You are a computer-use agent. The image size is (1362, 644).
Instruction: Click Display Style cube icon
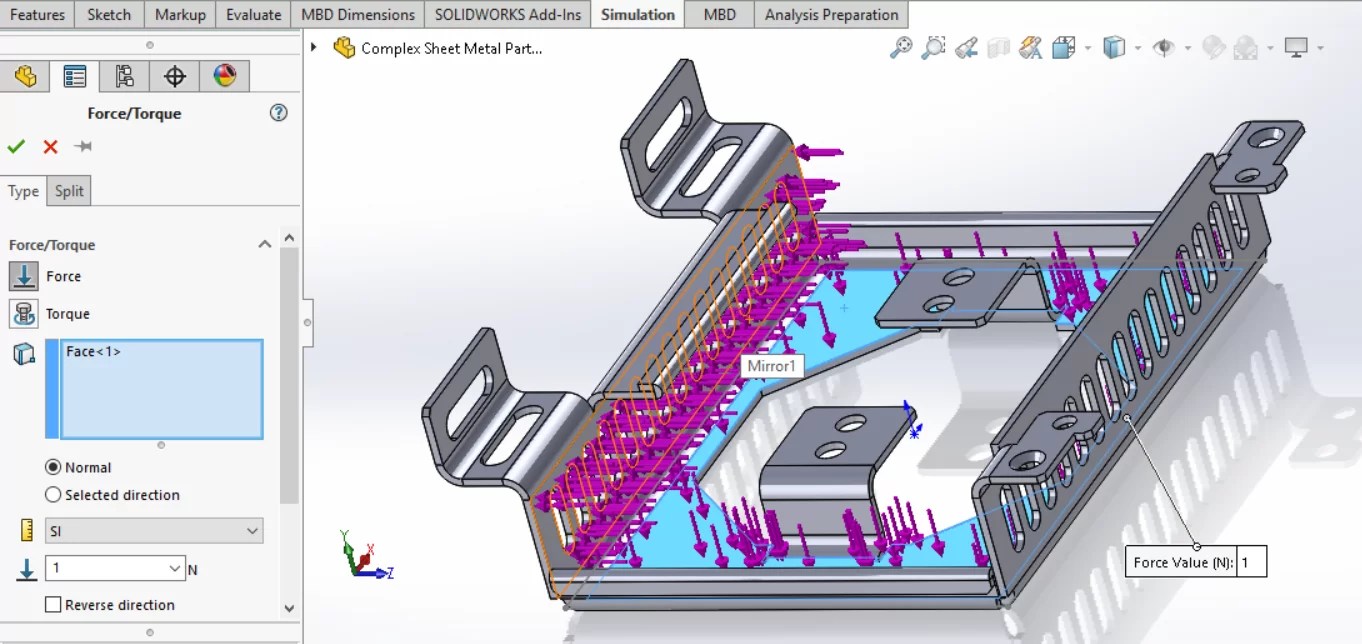(1114, 47)
